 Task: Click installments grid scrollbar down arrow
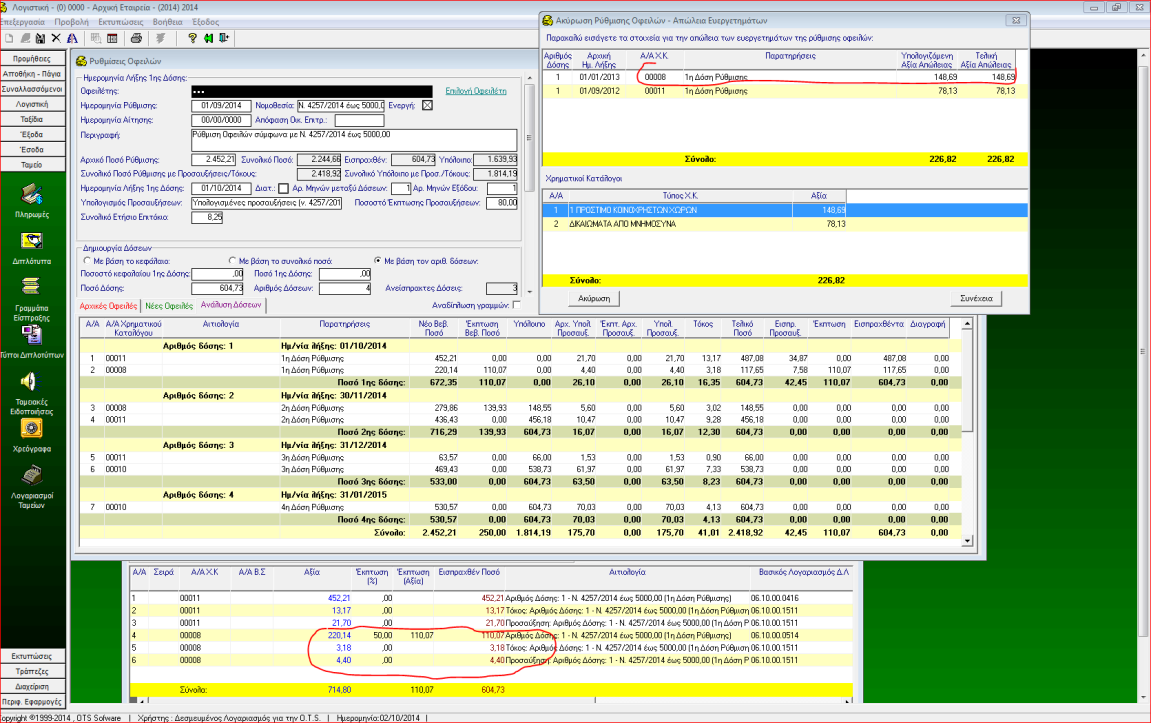(x=967, y=541)
